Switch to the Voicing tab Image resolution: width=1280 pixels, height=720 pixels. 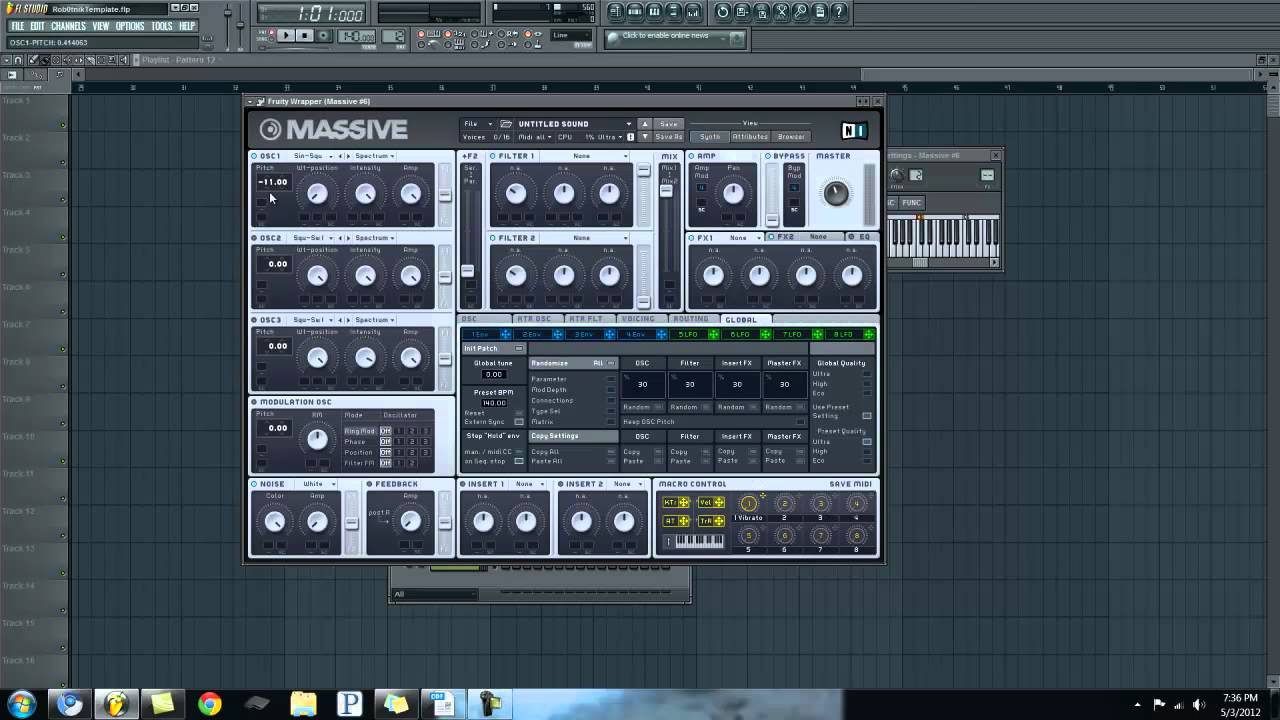point(637,320)
